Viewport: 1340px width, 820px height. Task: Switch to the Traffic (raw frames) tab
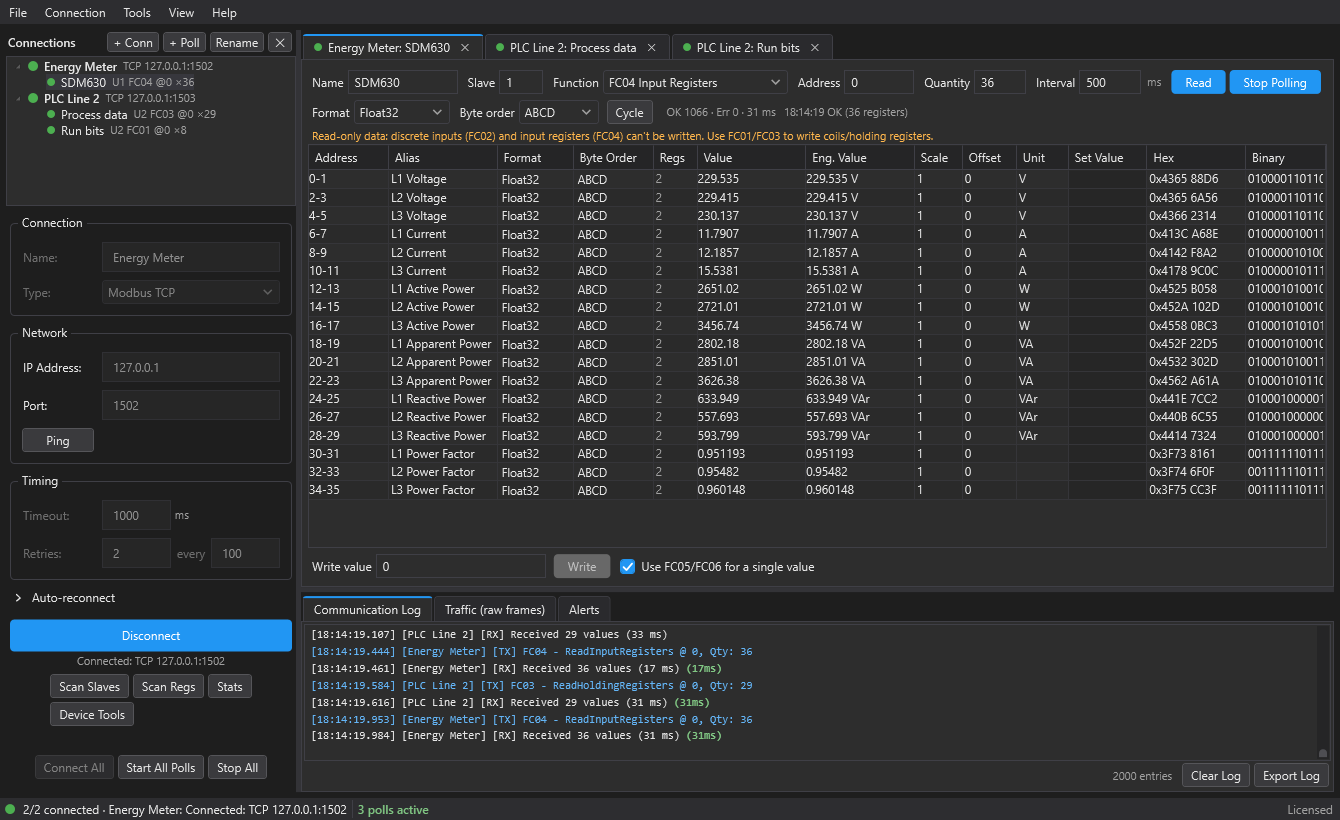[x=495, y=610]
